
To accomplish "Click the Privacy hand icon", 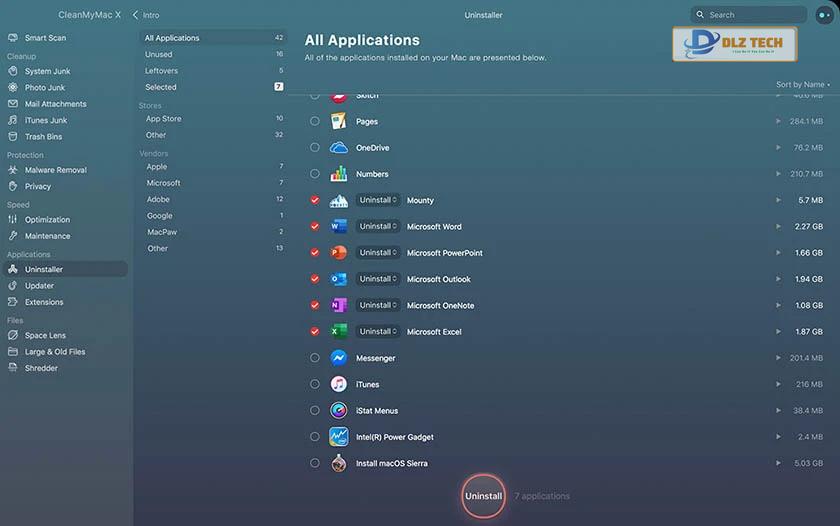I will tap(13, 186).
